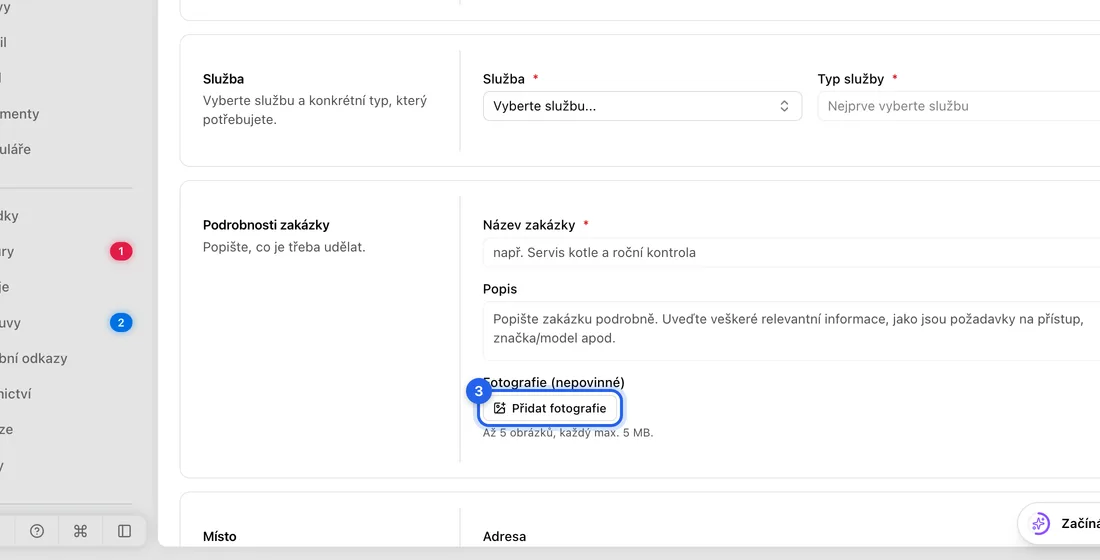Click the Služba dropdown chevron arrows
The image size is (1100, 560).
pos(784,106)
